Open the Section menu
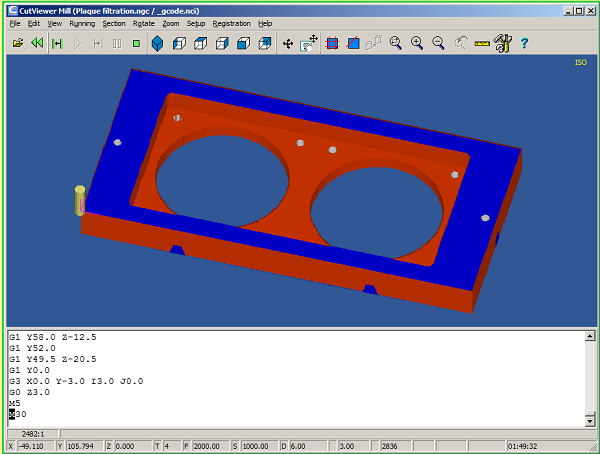This screenshot has width=600, height=454. (114, 24)
